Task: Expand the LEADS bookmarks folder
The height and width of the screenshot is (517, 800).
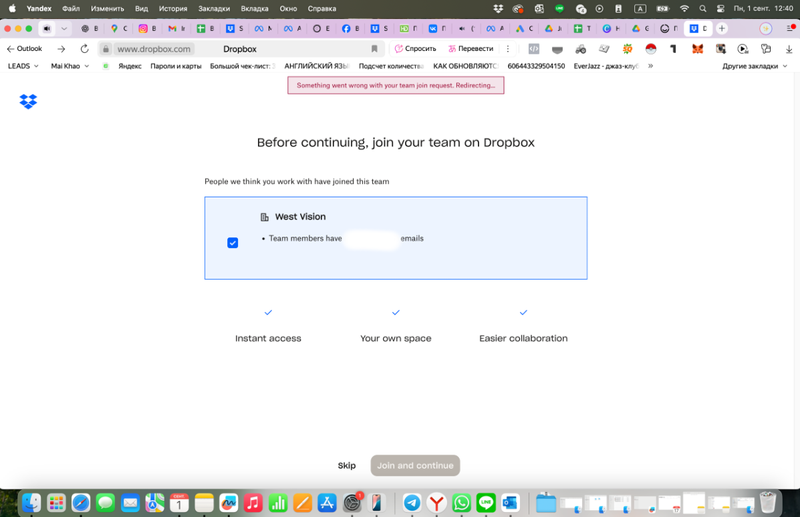Action: pos(23,66)
